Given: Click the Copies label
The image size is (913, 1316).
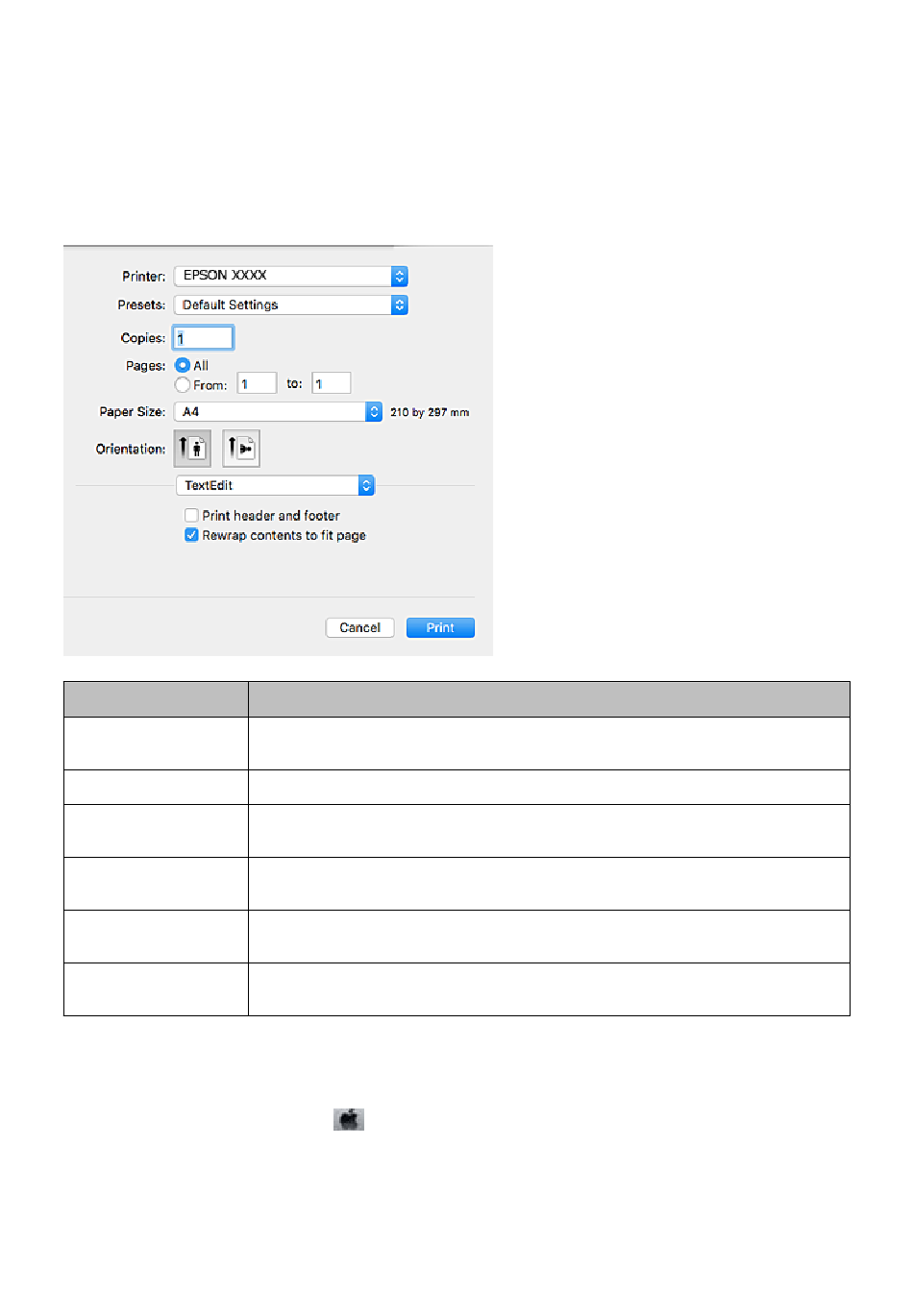Looking at the screenshot, I should tap(143, 338).
